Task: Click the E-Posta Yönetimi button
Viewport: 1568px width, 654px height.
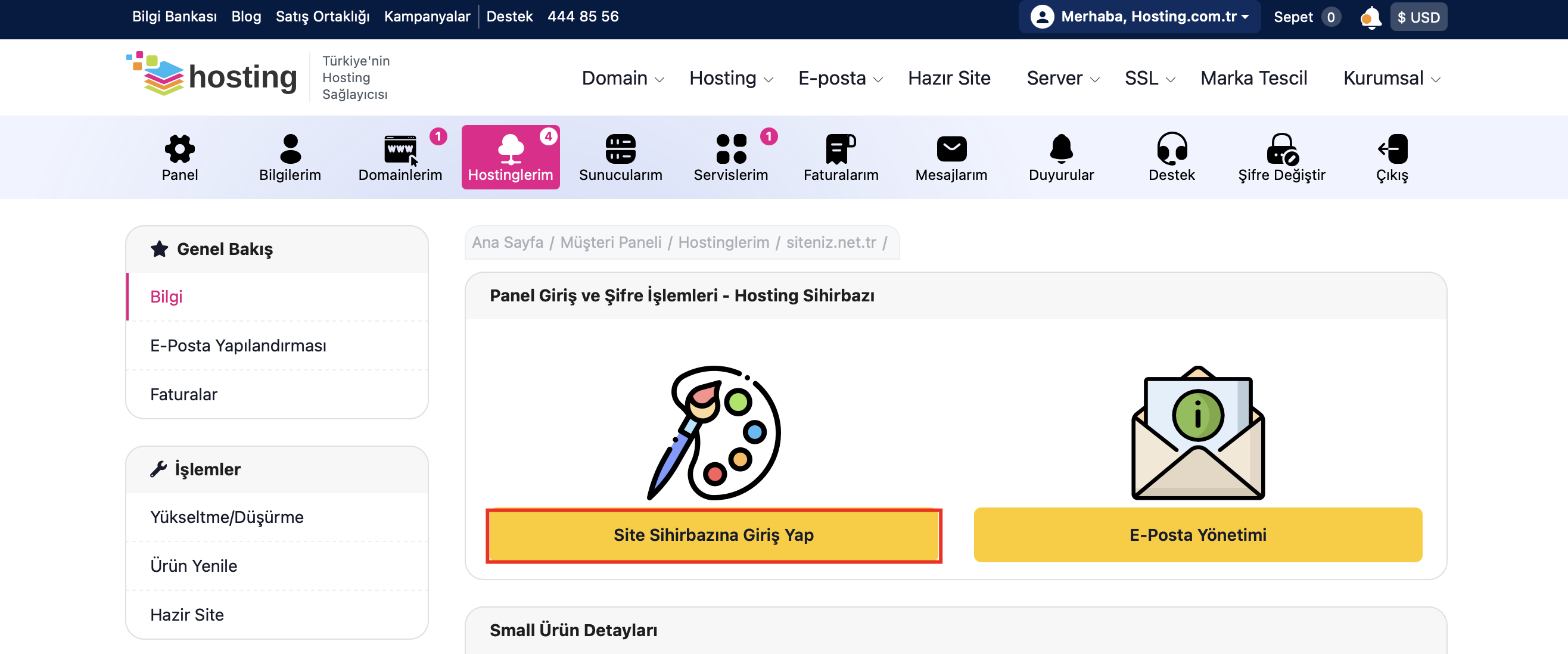Action: [x=1197, y=535]
